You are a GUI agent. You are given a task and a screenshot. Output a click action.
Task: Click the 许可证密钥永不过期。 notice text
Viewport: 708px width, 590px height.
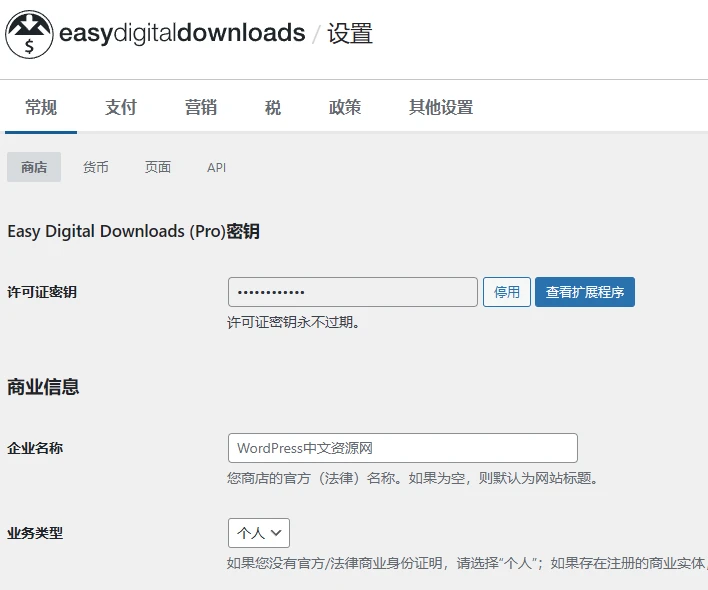click(293, 322)
